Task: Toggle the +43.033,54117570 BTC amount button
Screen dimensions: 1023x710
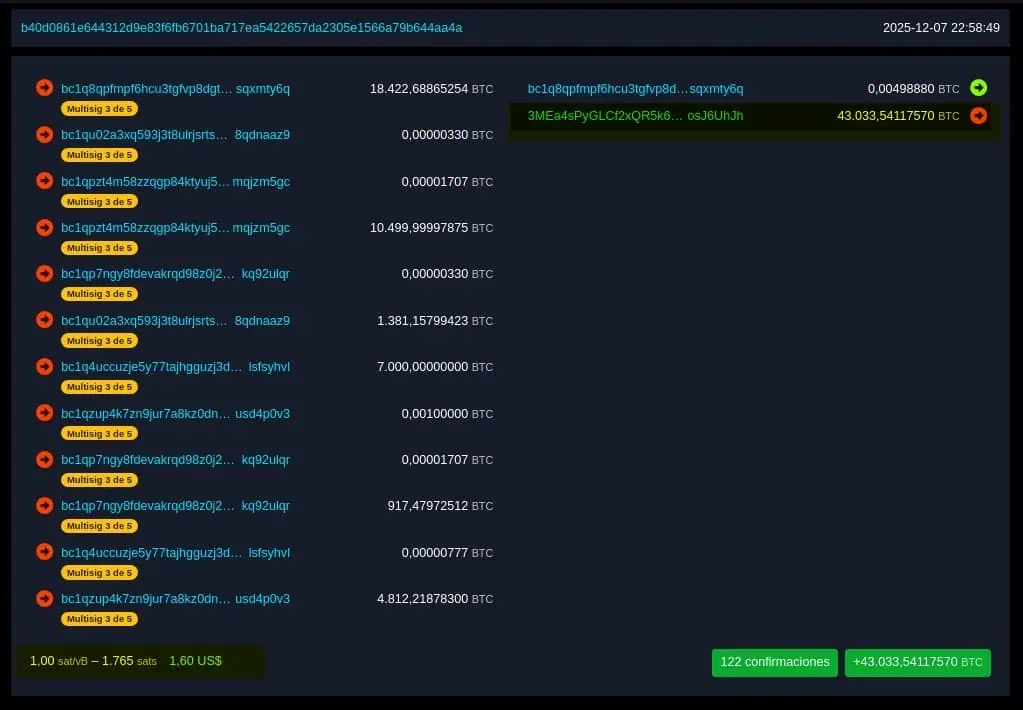Action: pyautogui.click(x=917, y=662)
